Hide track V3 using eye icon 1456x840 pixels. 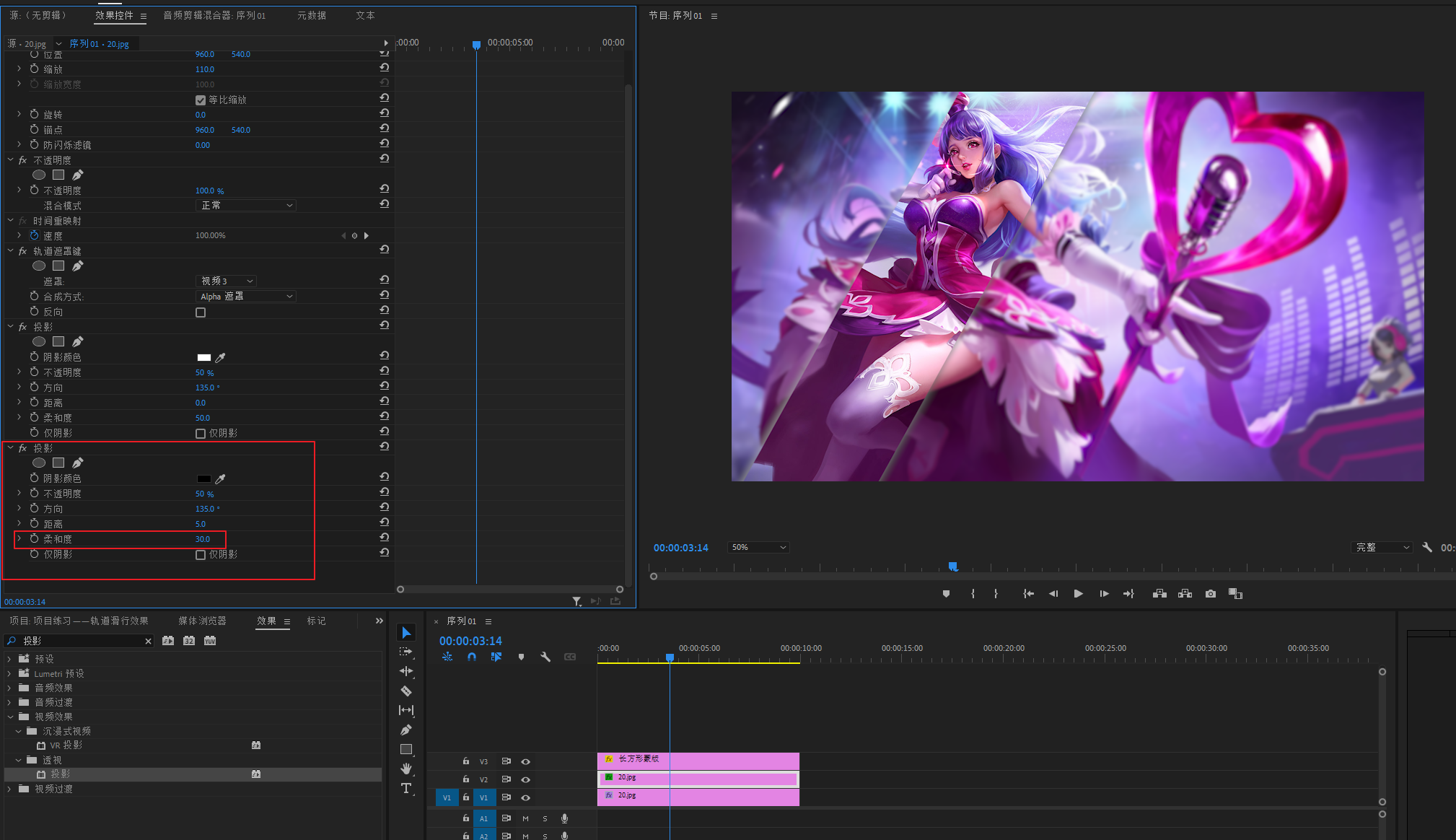(x=526, y=761)
